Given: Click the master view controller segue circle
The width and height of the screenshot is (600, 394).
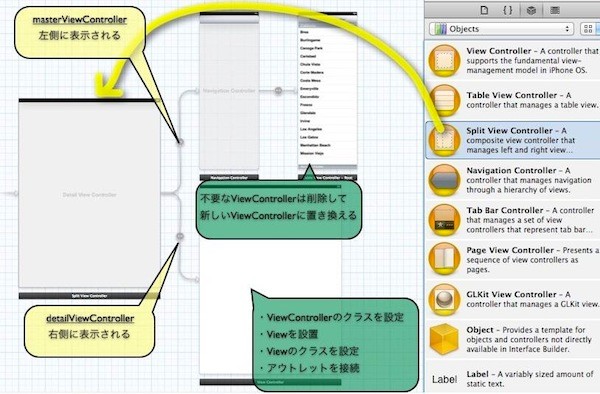Looking at the screenshot, I should point(180,142).
